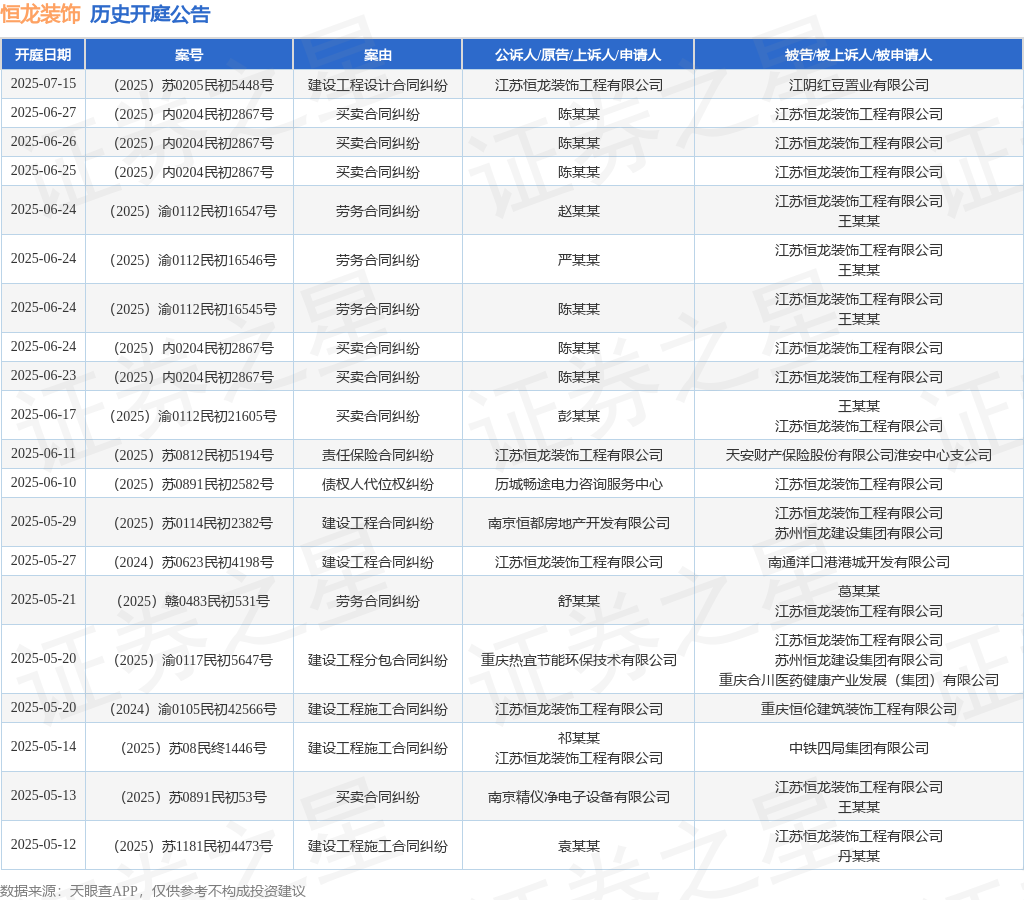Click case number 苏08民终1446号
Image resolution: width=1024 pixels, height=900 pixels.
click(193, 748)
